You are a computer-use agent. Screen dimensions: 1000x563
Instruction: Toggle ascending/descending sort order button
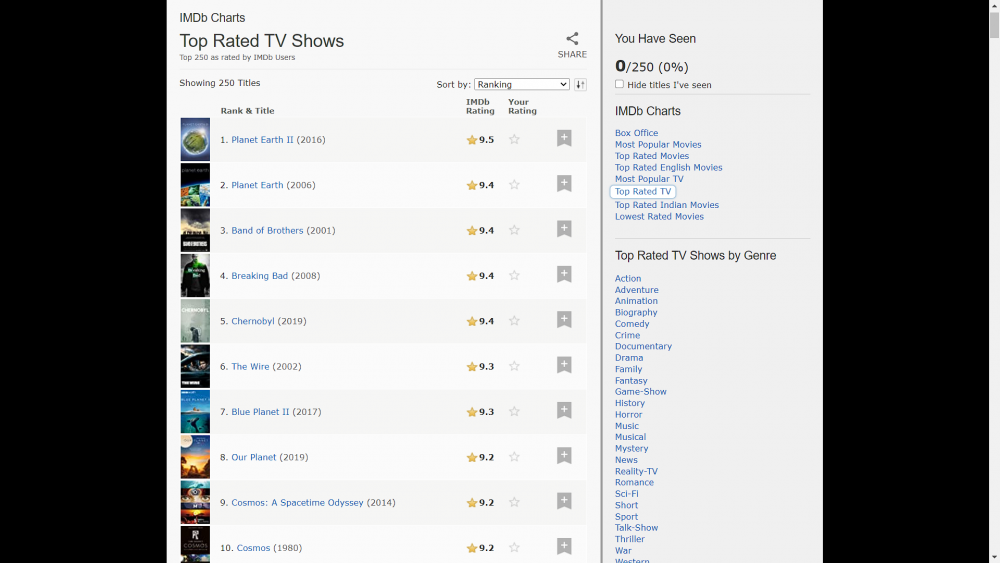pos(580,85)
